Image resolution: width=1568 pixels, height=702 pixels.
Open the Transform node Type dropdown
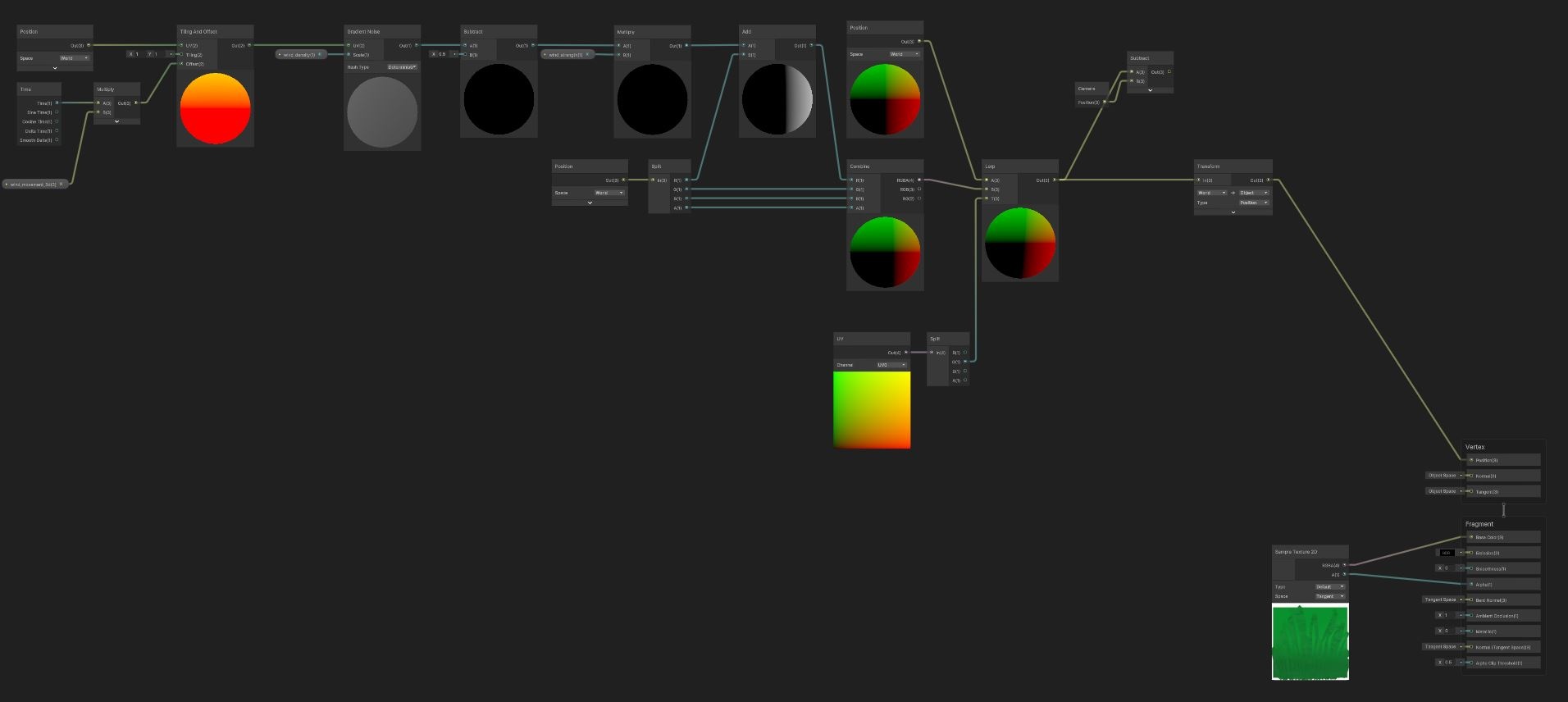click(1254, 203)
